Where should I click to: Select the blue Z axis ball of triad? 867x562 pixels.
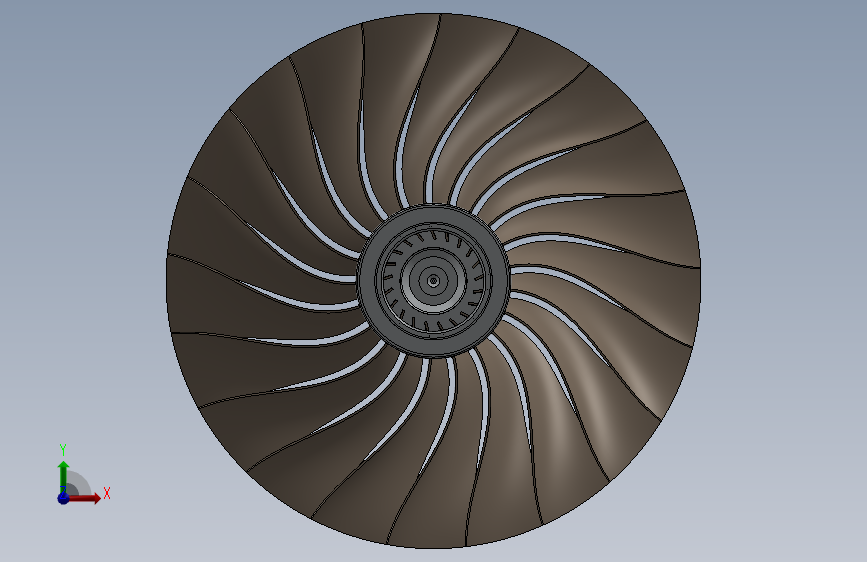63,498
